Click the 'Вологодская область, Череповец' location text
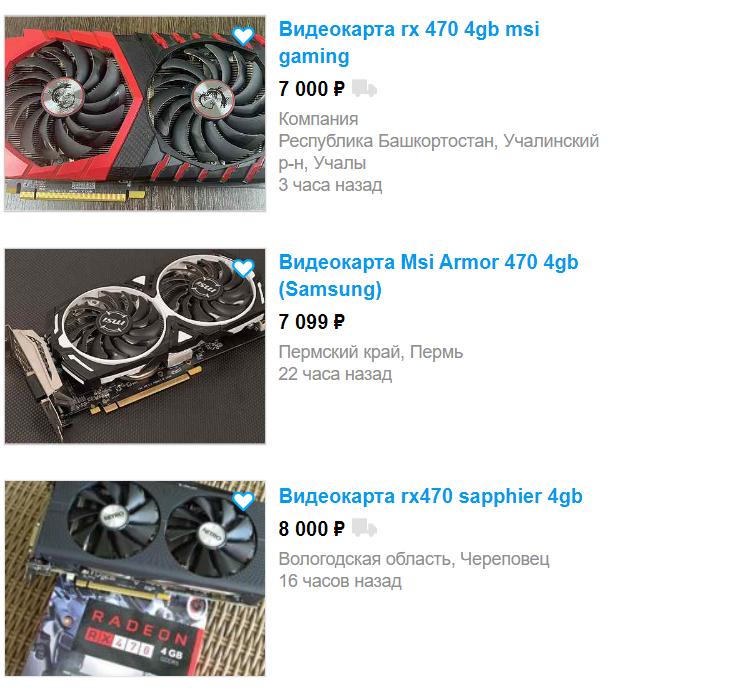 (414, 559)
